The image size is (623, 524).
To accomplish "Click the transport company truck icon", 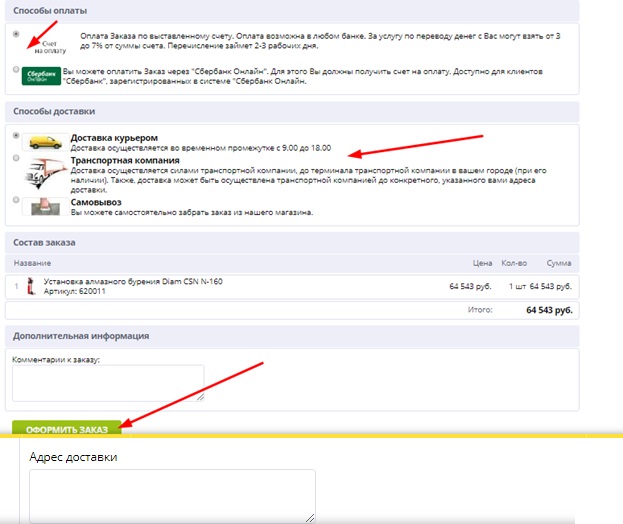I will 44,173.
